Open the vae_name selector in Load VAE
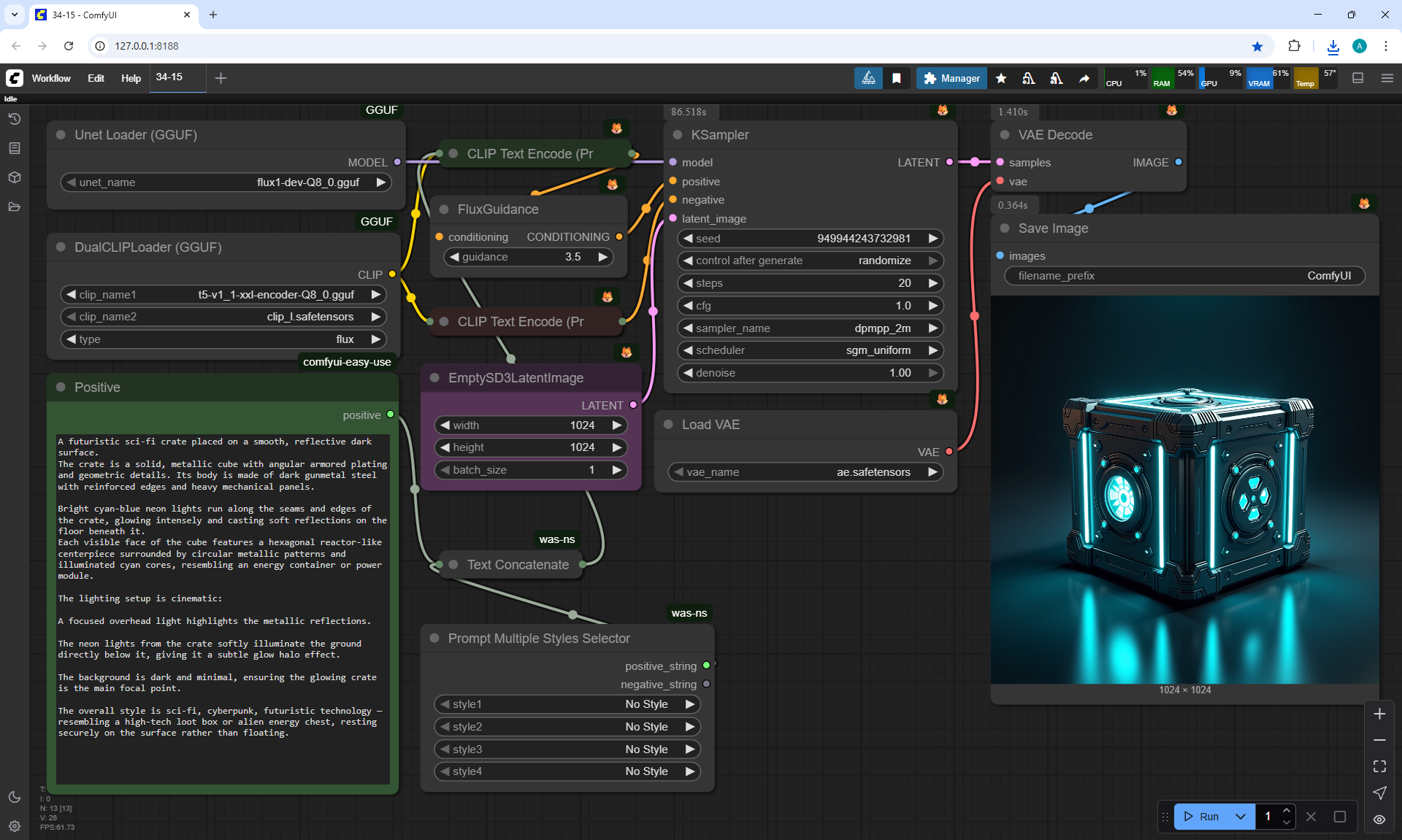 (x=803, y=472)
